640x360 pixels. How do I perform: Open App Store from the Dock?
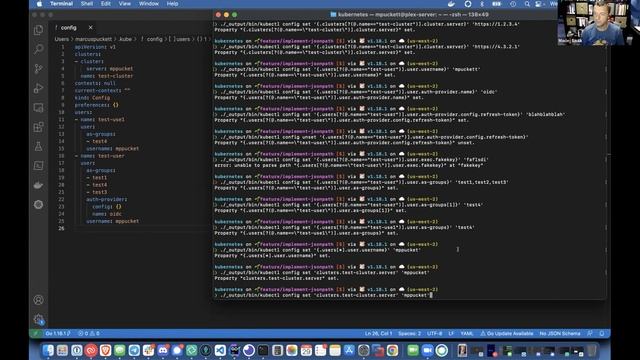point(349,350)
